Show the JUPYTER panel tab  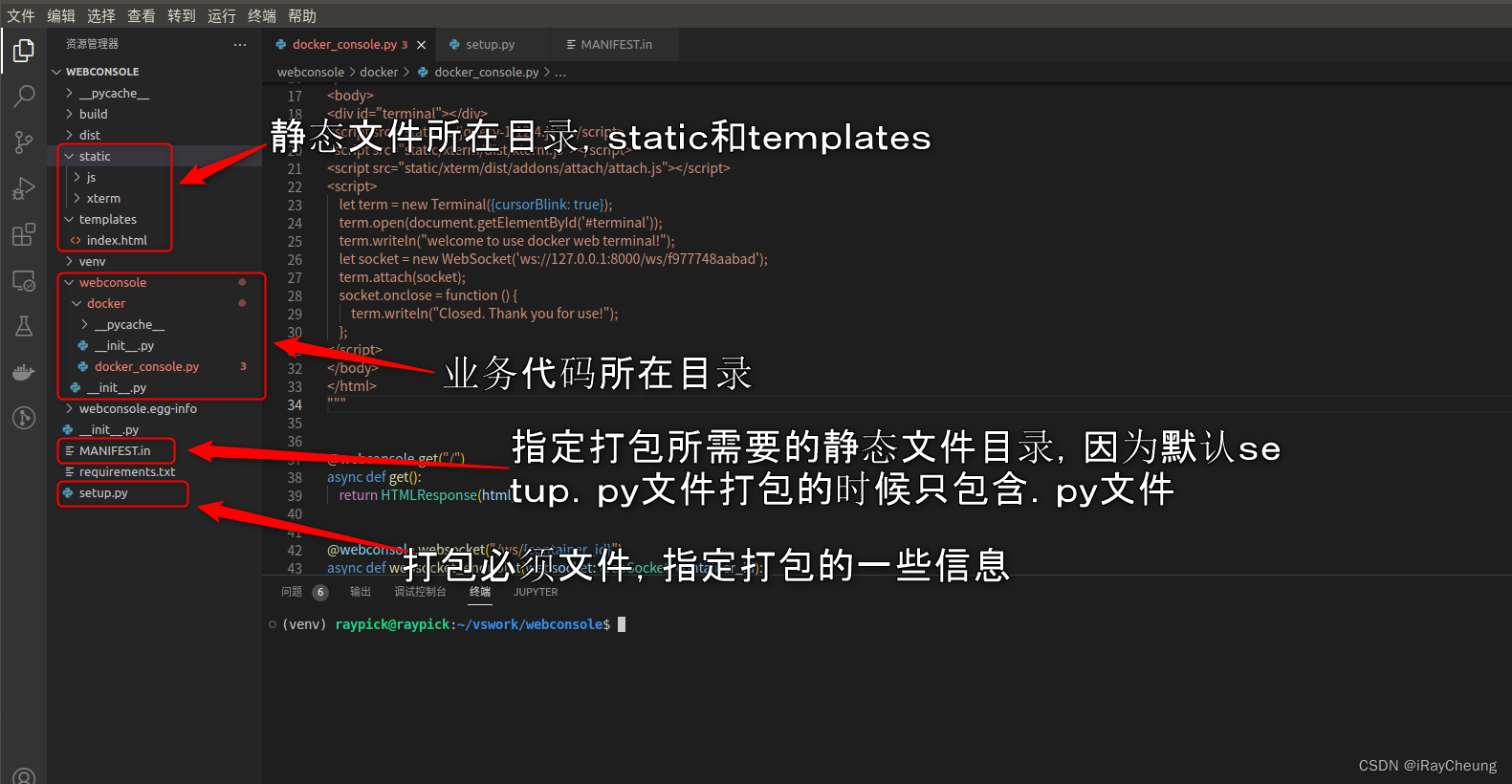536,592
